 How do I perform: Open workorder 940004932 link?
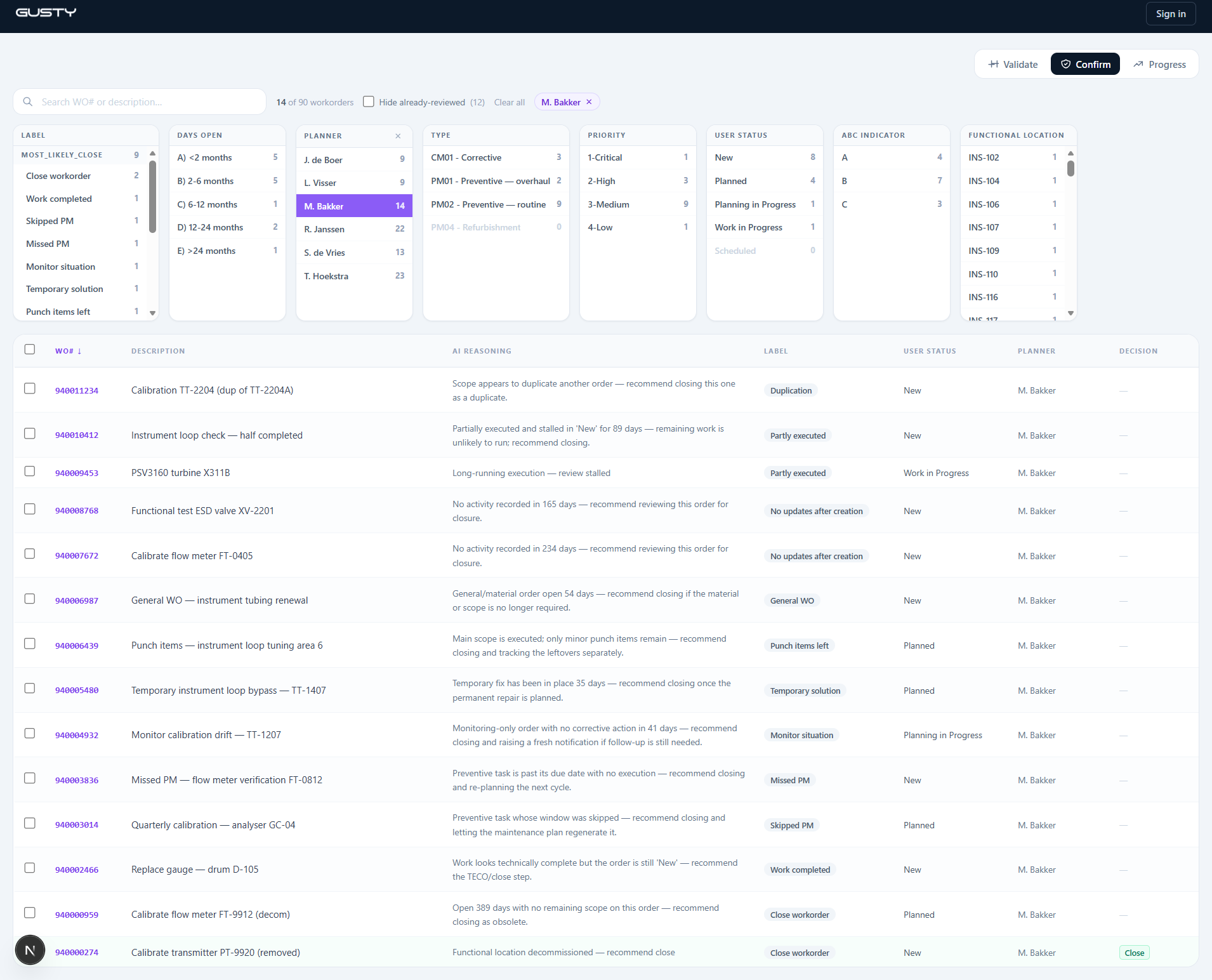[77, 735]
